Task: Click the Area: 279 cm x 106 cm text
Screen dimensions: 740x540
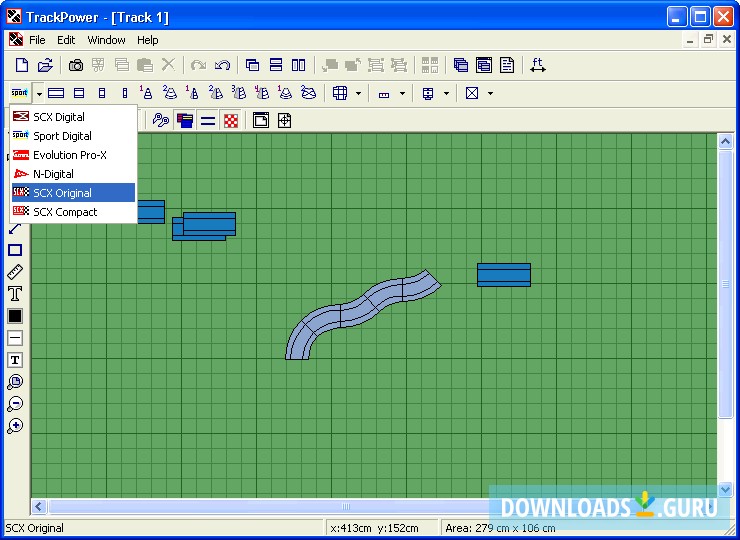Action: [x=500, y=528]
